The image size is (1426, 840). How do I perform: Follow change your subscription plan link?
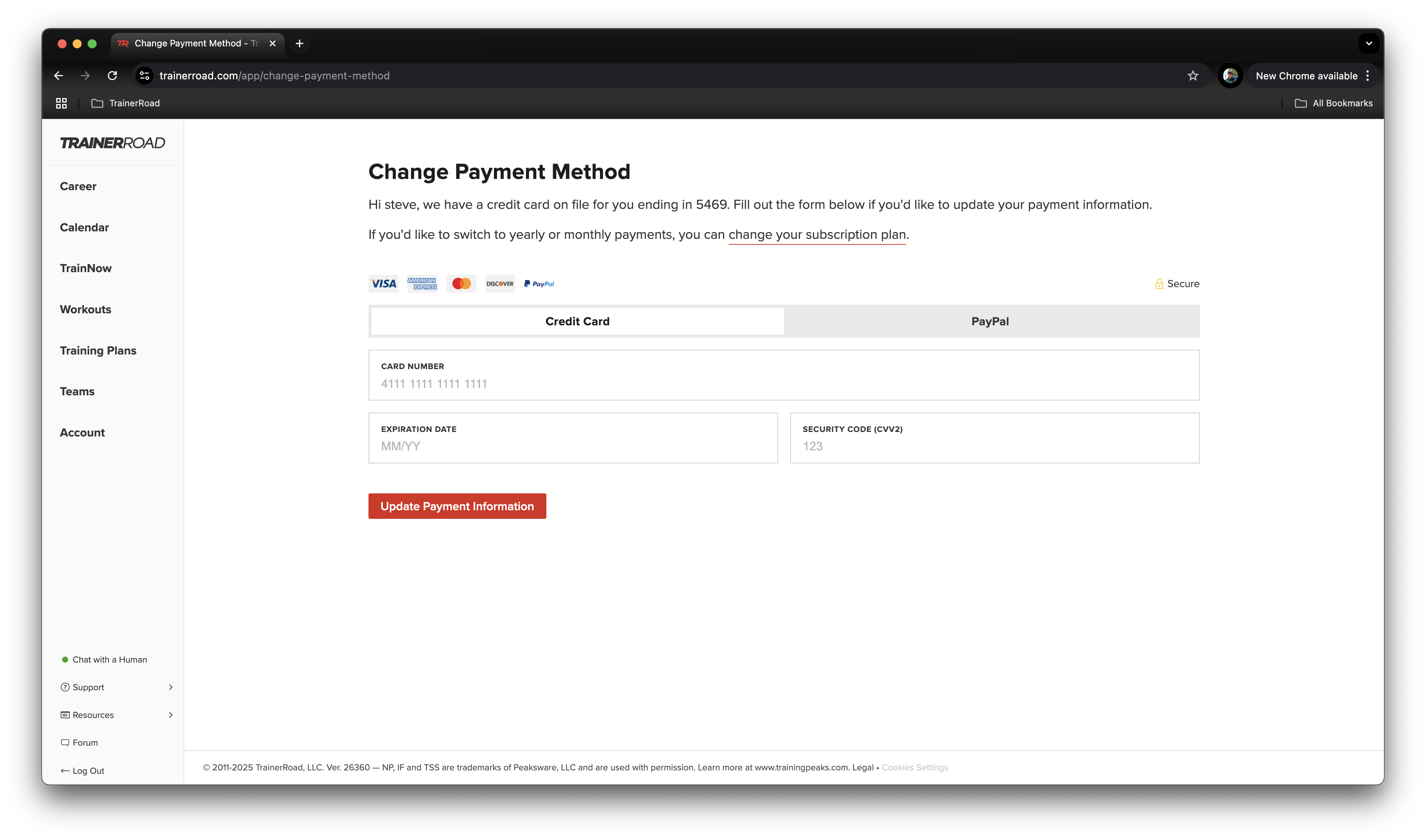click(x=817, y=235)
